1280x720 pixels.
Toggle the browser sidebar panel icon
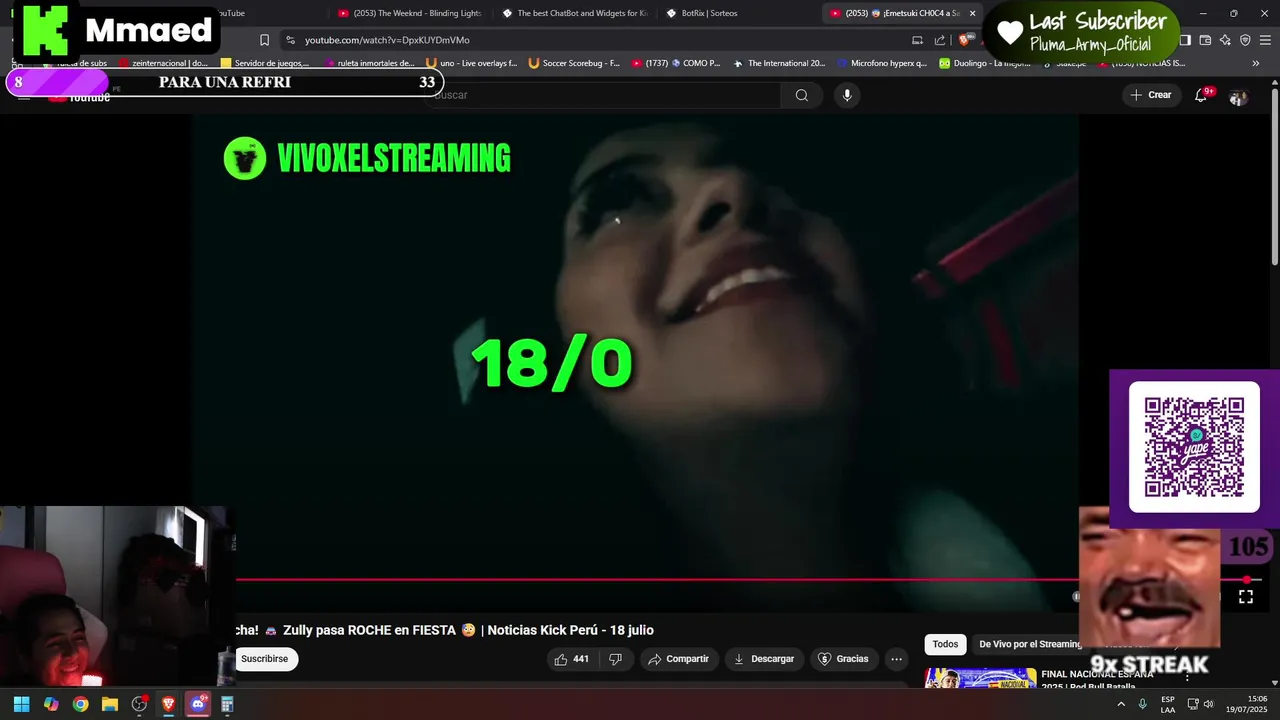coord(1185,40)
